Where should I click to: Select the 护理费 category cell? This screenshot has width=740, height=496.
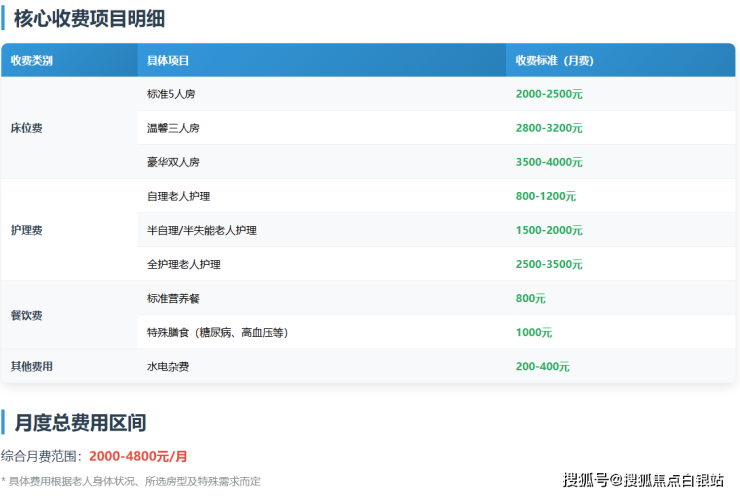tap(27, 230)
